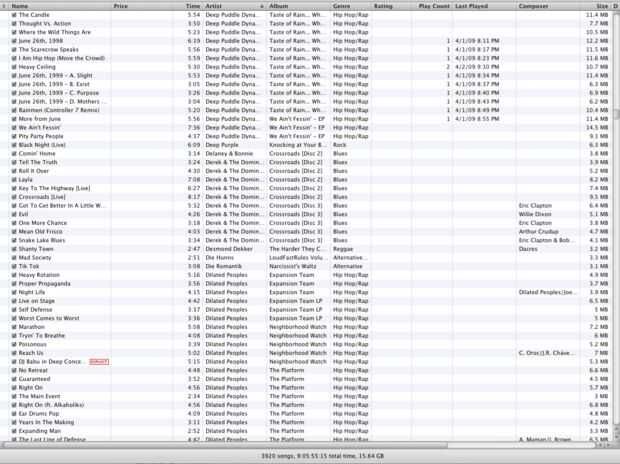
Task: Select the song 'Proper Propaganda'
Action: click(44, 284)
